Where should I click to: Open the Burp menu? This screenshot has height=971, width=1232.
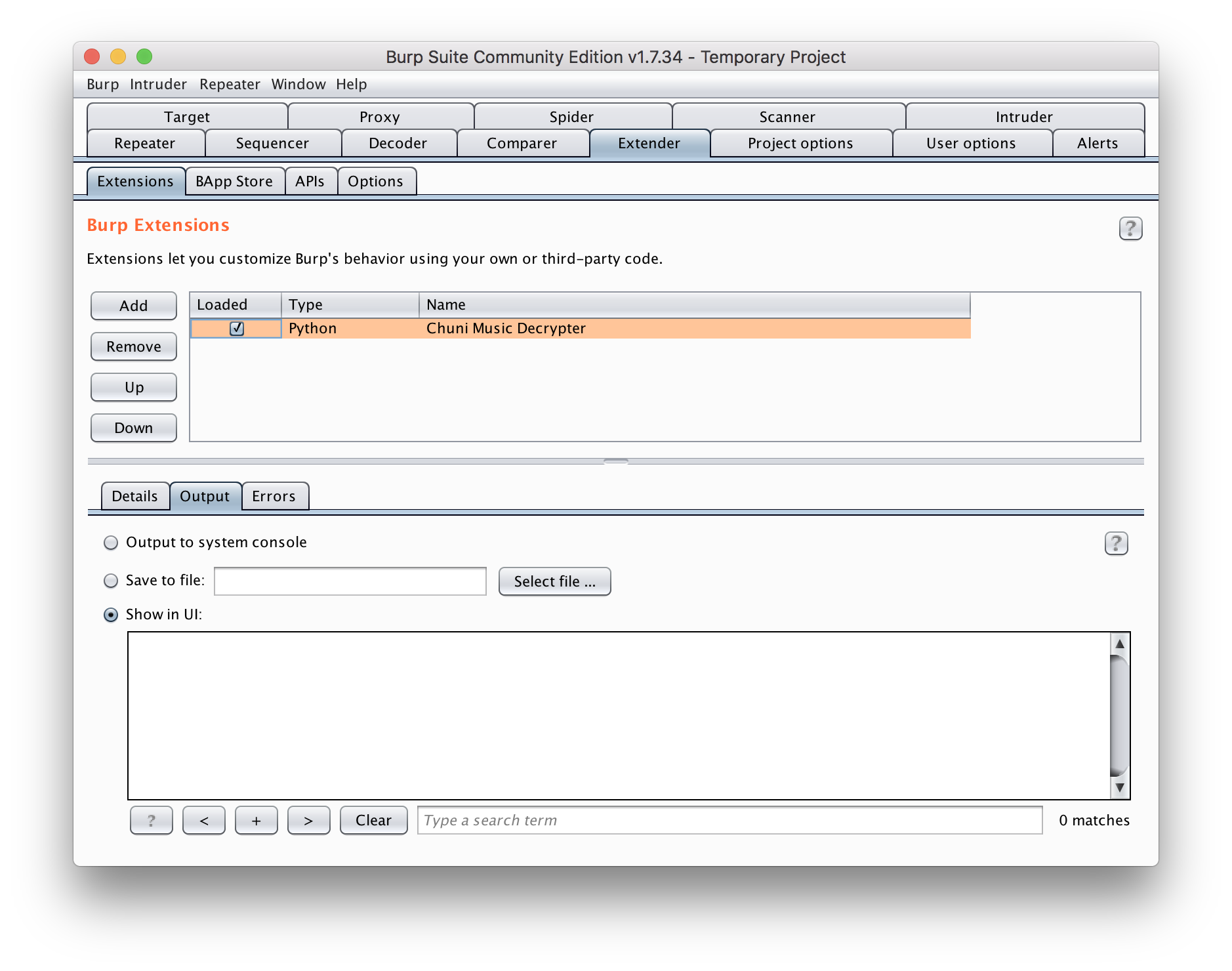pos(103,84)
